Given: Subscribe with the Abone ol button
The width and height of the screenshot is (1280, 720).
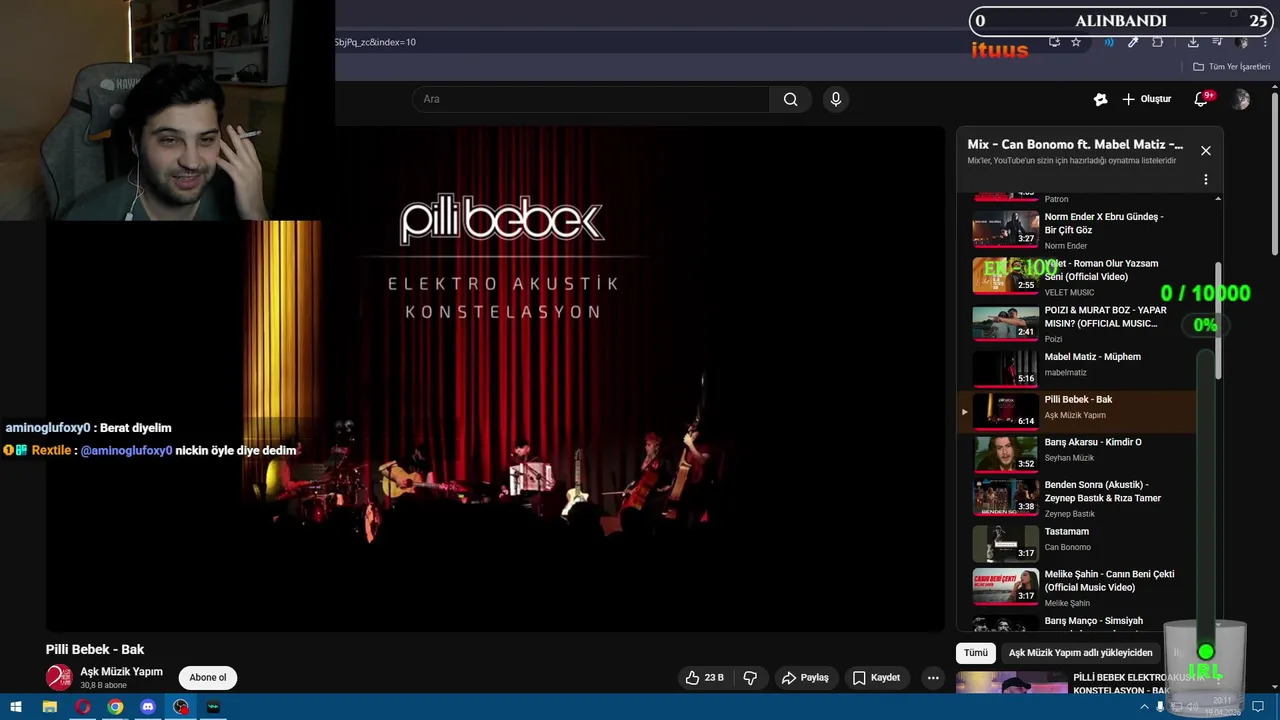Looking at the screenshot, I should click(x=208, y=677).
